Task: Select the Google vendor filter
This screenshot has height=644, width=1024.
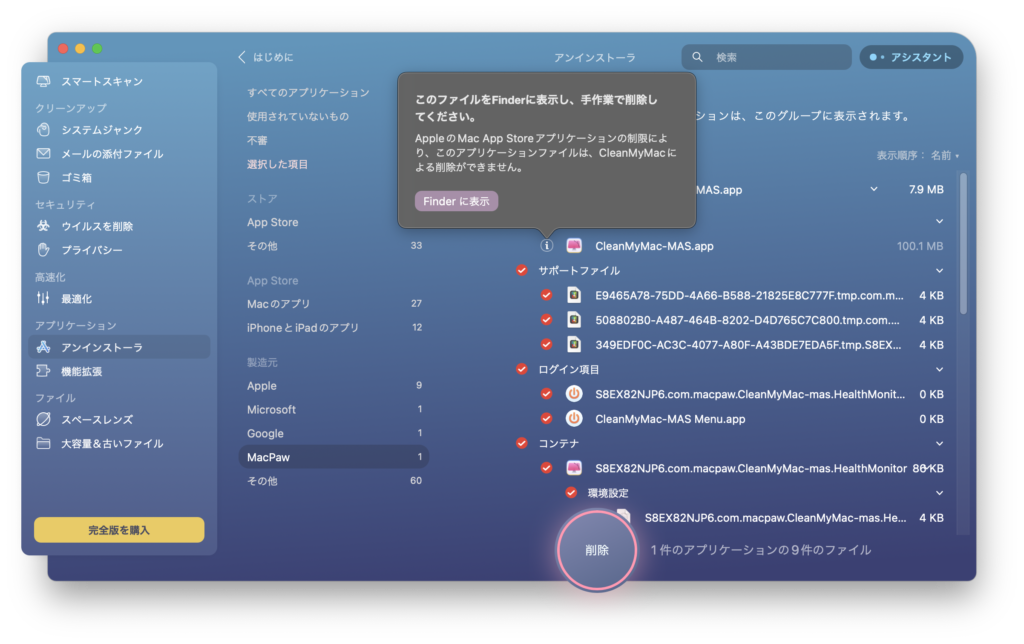Action: pyautogui.click(x=334, y=433)
